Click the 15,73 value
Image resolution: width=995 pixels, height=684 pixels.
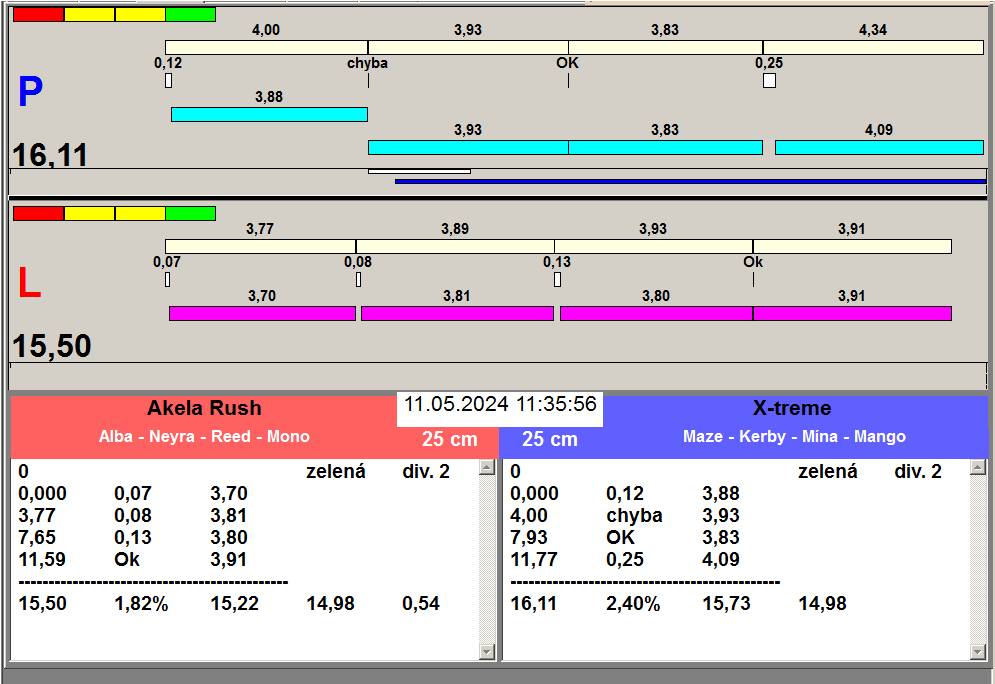pos(727,603)
